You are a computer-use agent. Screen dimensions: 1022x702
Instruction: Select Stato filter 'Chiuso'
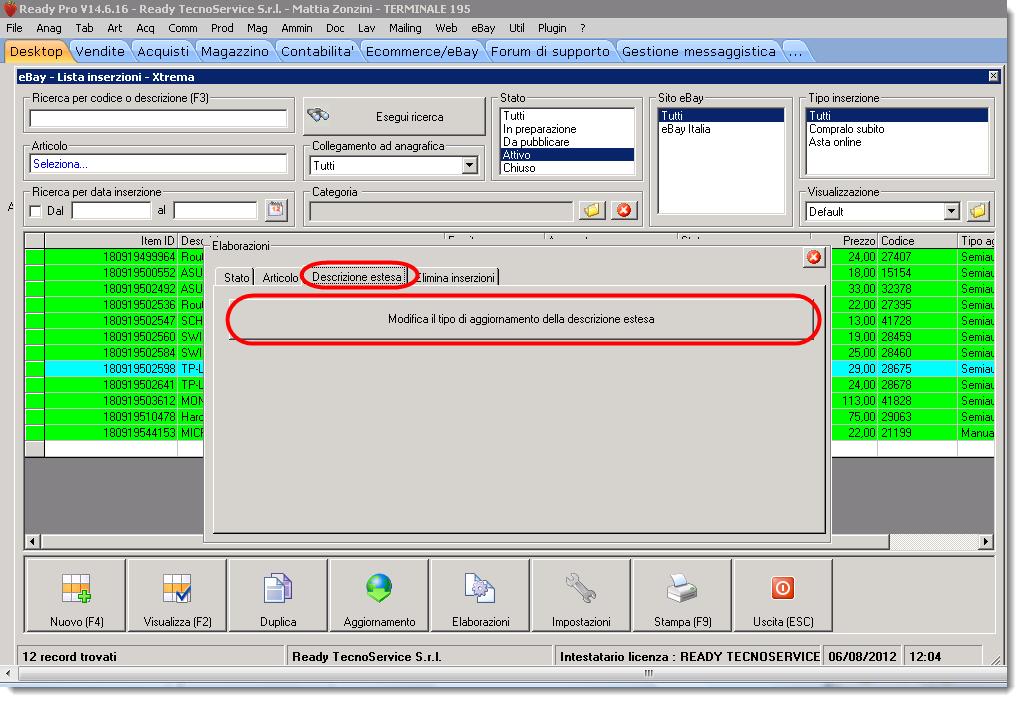click(567, 168)
